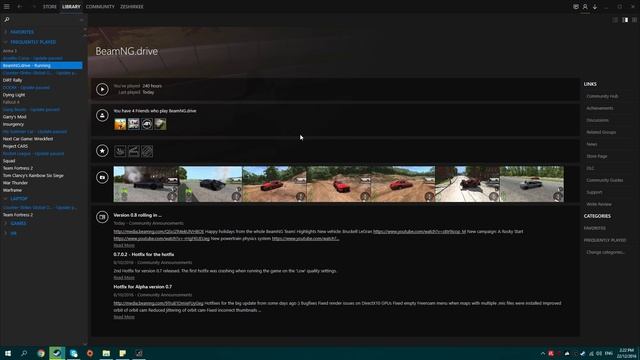Open the downloads arrow icon in header

[595, 7]
